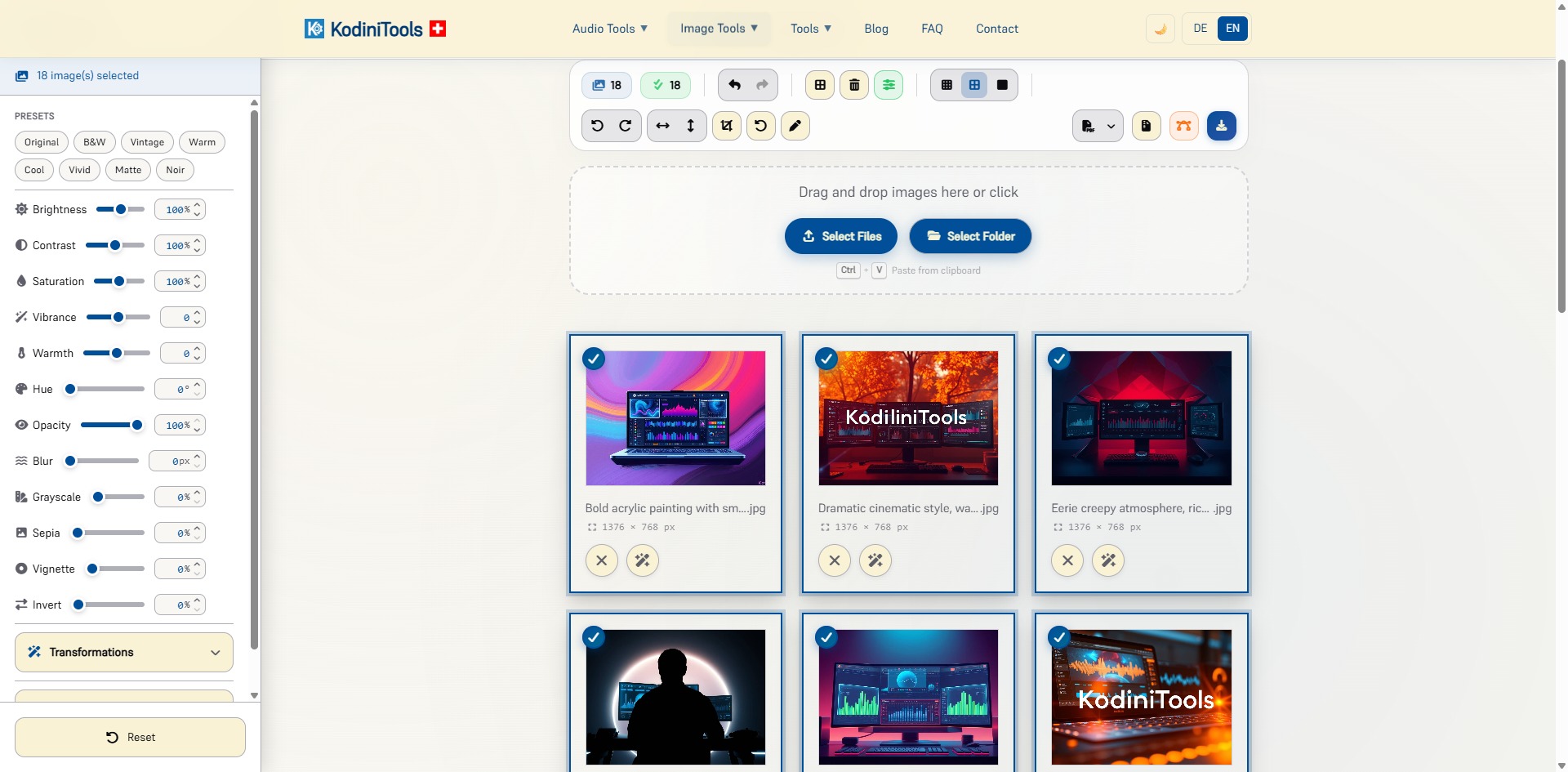Viewport: 1568px width, 772px height.
Task: Switch to medium grid view
Action: point(974,85)
